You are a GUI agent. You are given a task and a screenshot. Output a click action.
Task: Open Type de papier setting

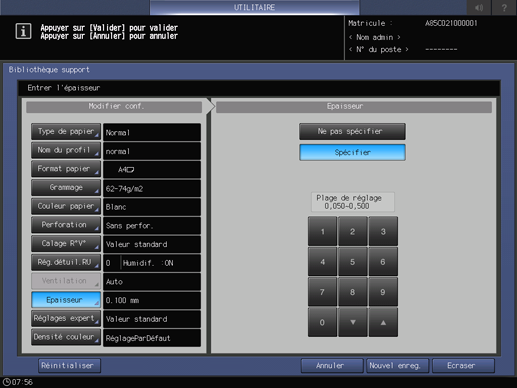(66, 131)
